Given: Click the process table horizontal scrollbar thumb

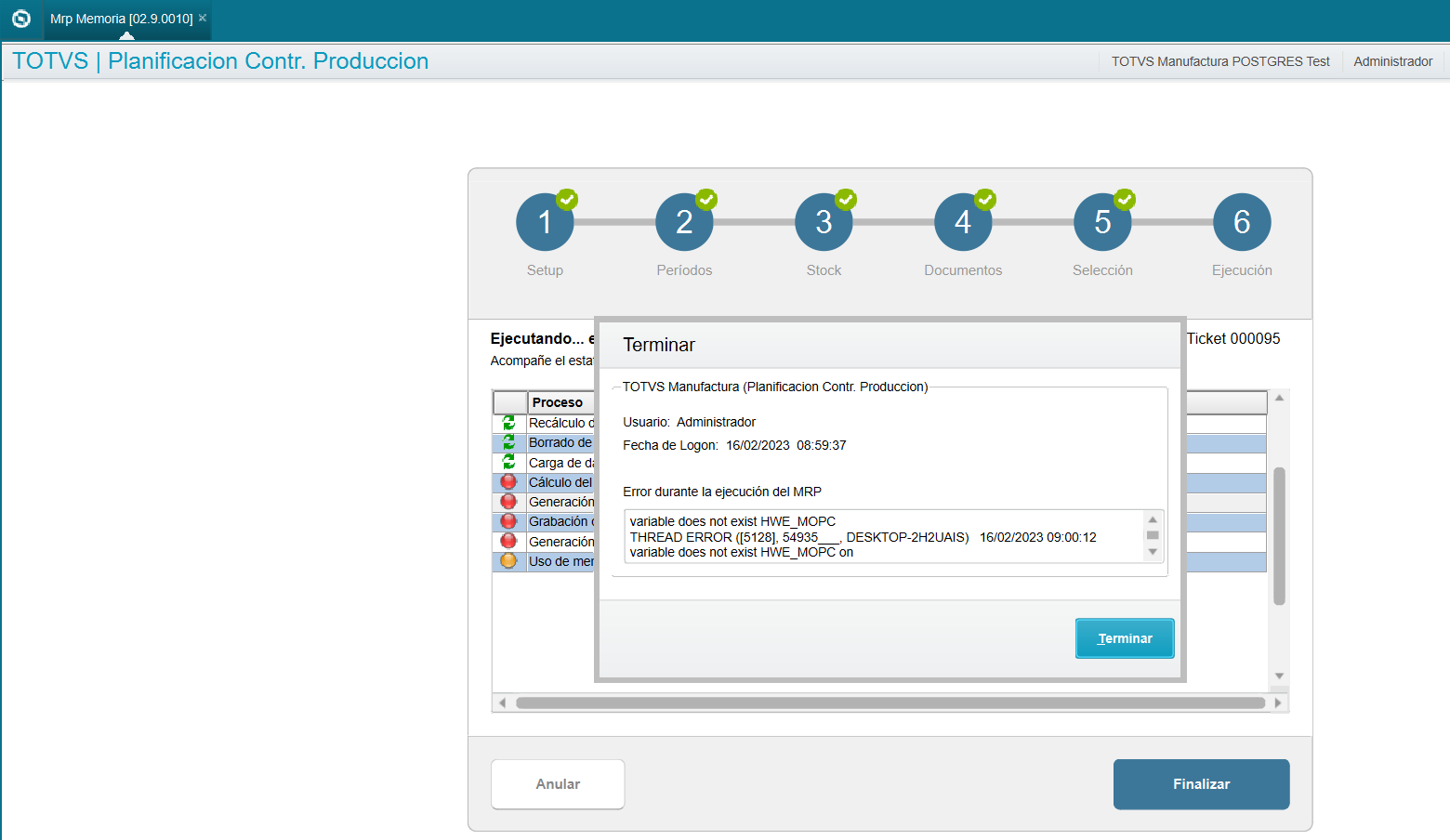Looking at the screenshot, I should coord(890,702).
